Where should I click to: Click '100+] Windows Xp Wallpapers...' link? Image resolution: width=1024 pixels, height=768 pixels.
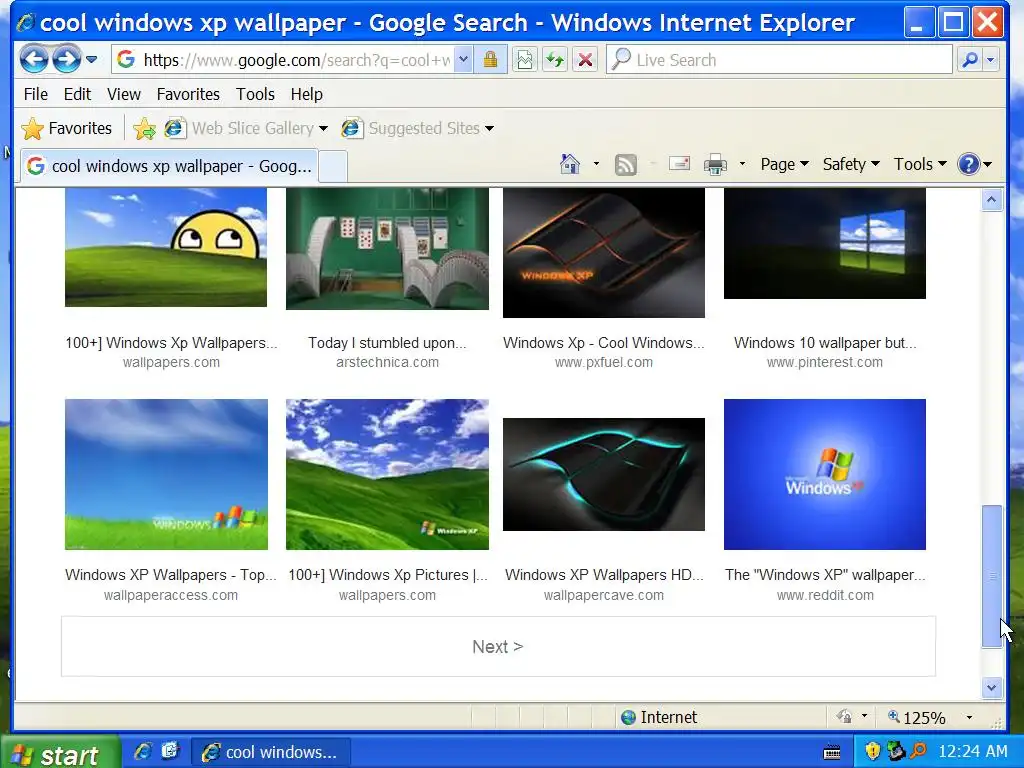171,343
